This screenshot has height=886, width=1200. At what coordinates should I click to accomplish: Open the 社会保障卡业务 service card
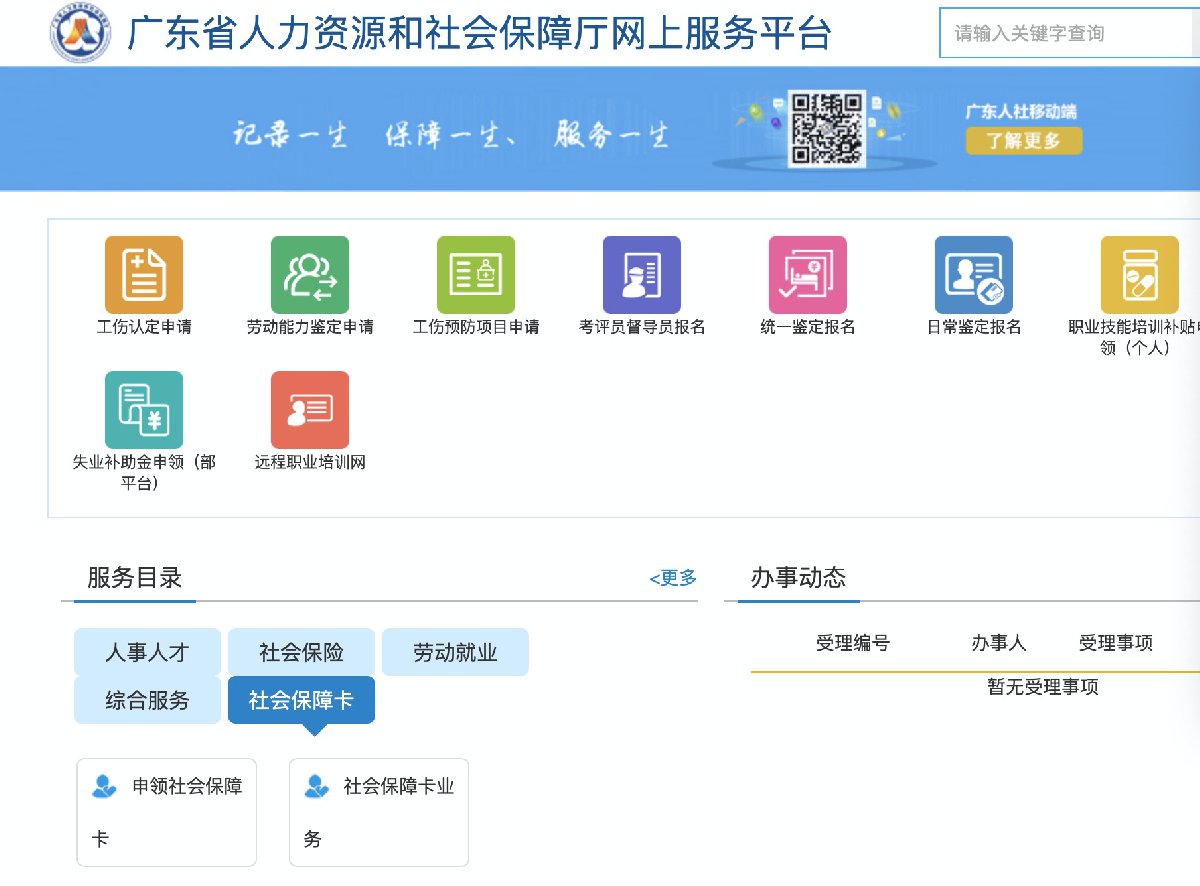tap(379, 812)
